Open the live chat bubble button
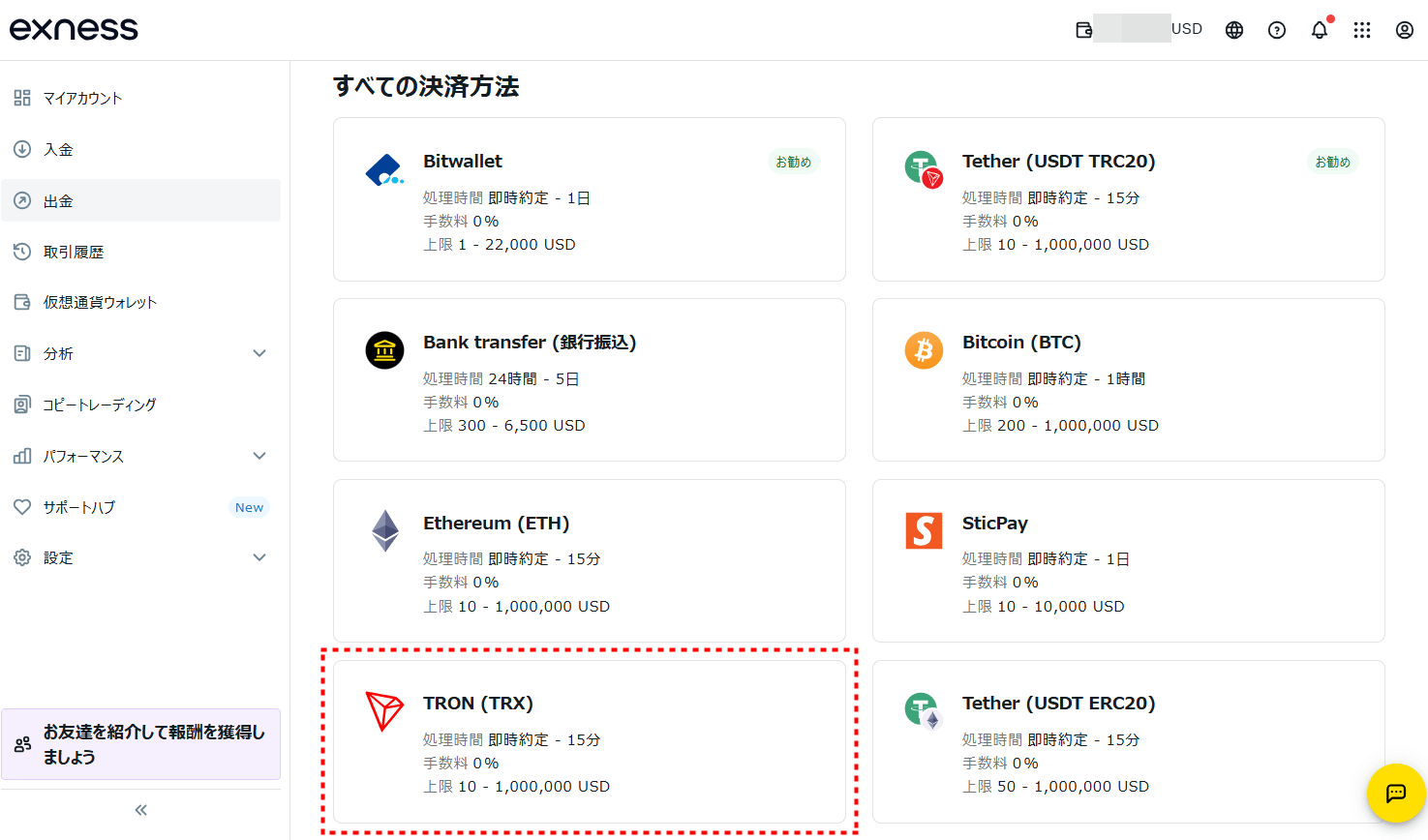Screen dimensions: 1428x840 (x=1396, y=794)
